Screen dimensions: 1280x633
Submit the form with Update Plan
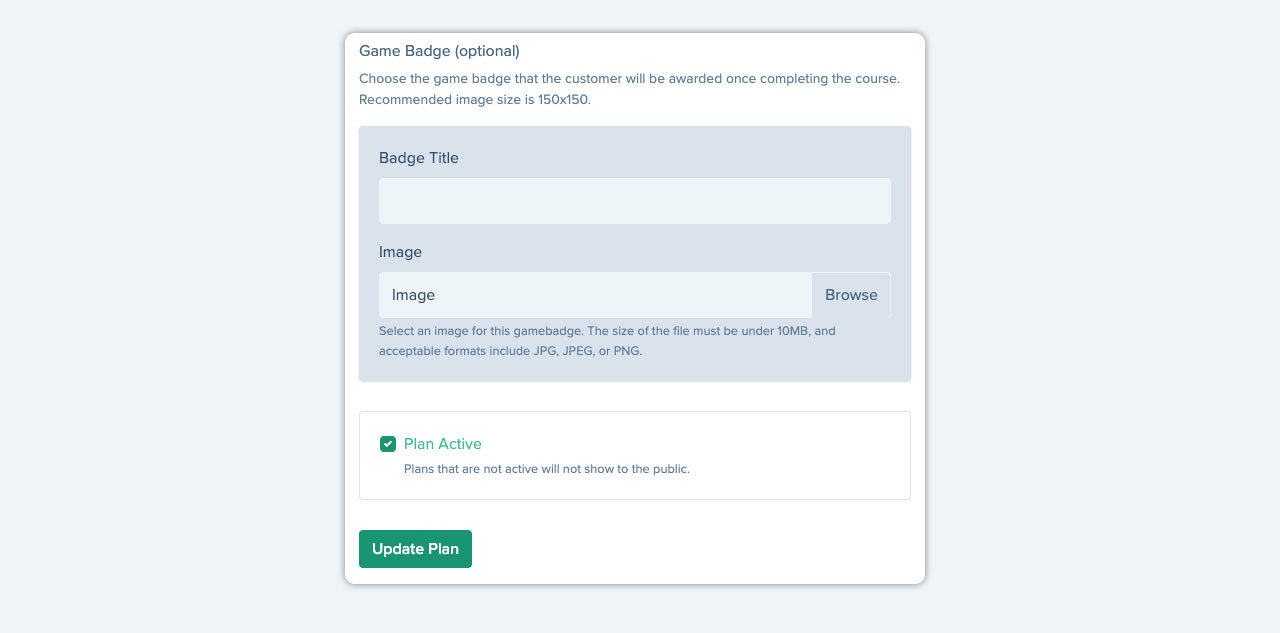tap(415, 549)
